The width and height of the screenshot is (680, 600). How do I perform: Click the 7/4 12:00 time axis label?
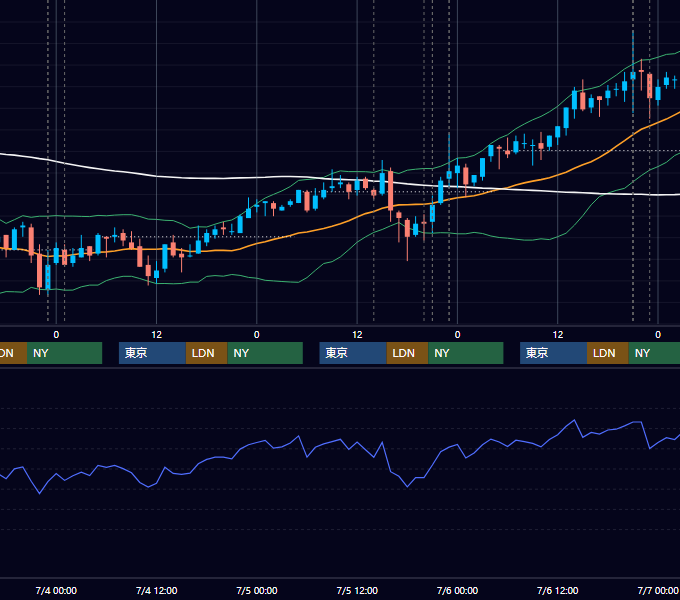(157, 590)
